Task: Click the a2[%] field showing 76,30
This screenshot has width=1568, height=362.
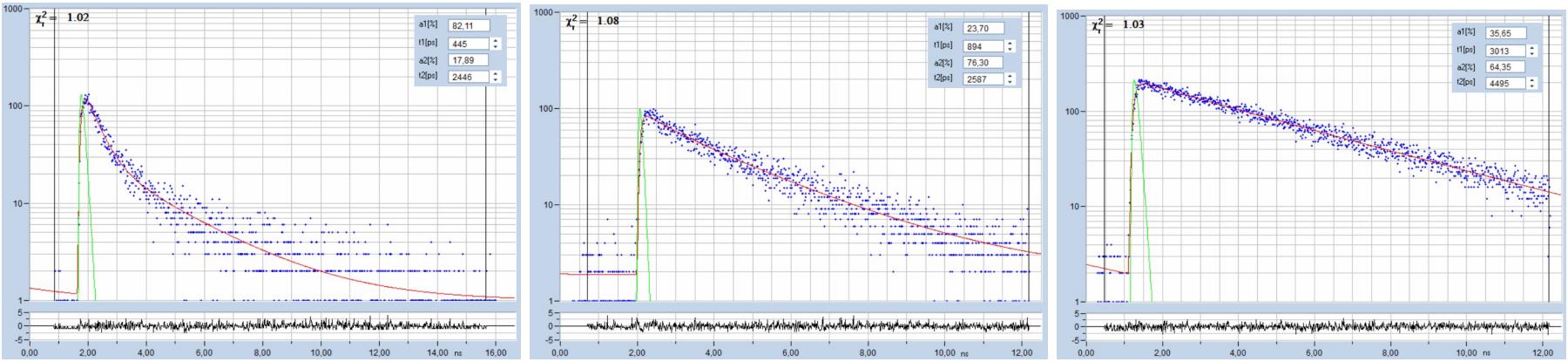Action: click(x=983, y=63)
